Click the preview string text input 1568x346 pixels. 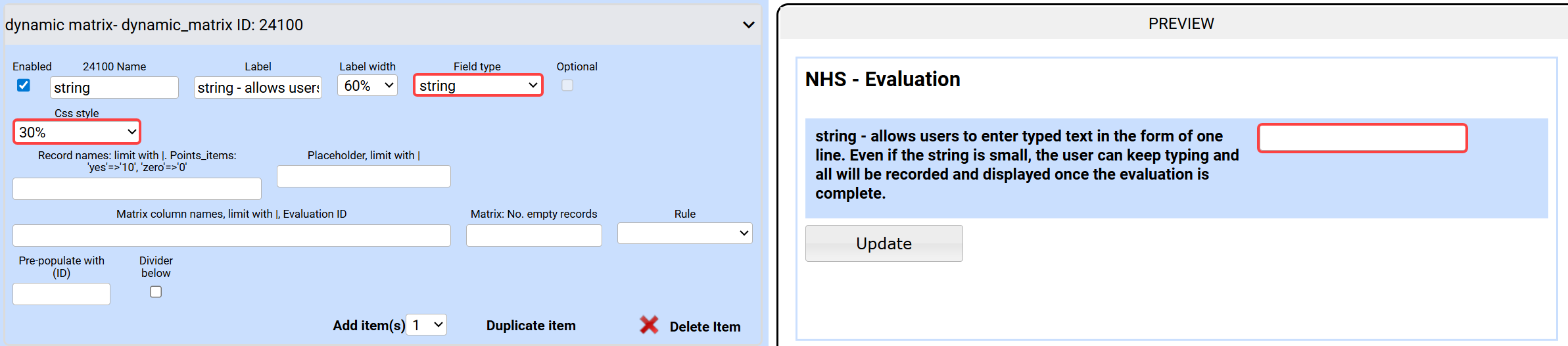(1362, 138)
